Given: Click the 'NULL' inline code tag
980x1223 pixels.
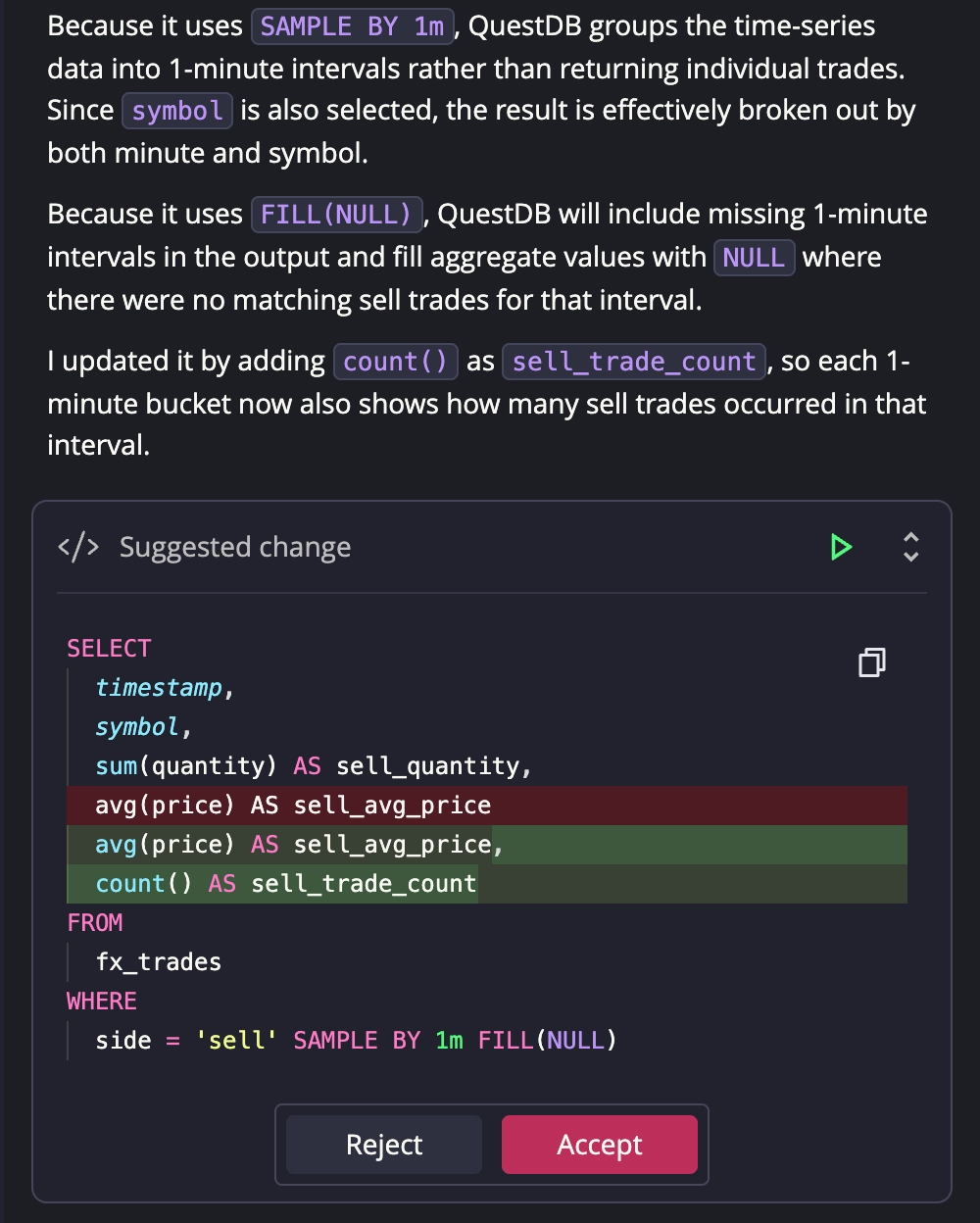Looking at the screenshot, I should [x=754, y=257].
